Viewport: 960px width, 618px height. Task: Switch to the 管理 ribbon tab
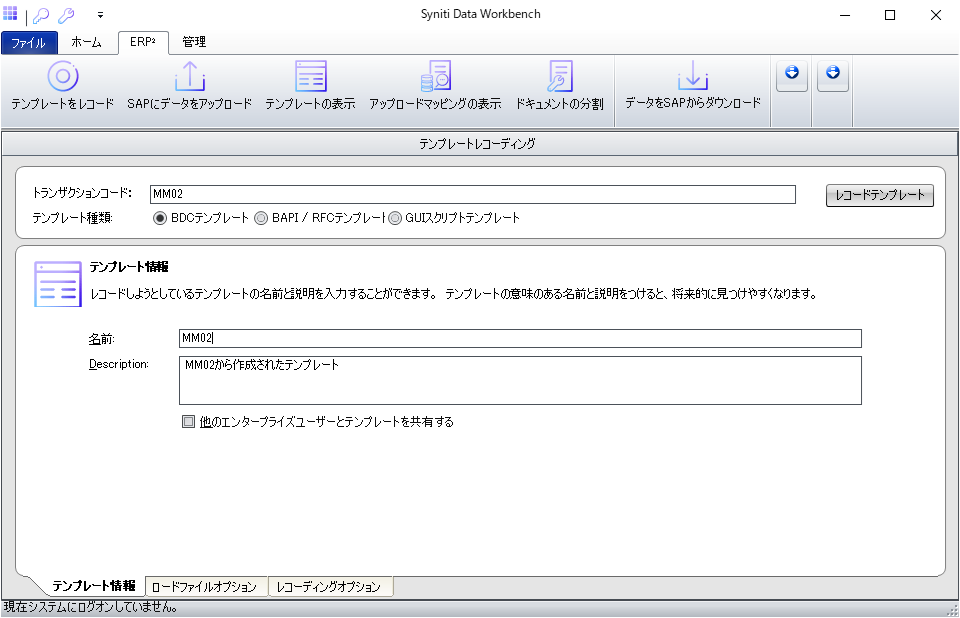(194, 43)
